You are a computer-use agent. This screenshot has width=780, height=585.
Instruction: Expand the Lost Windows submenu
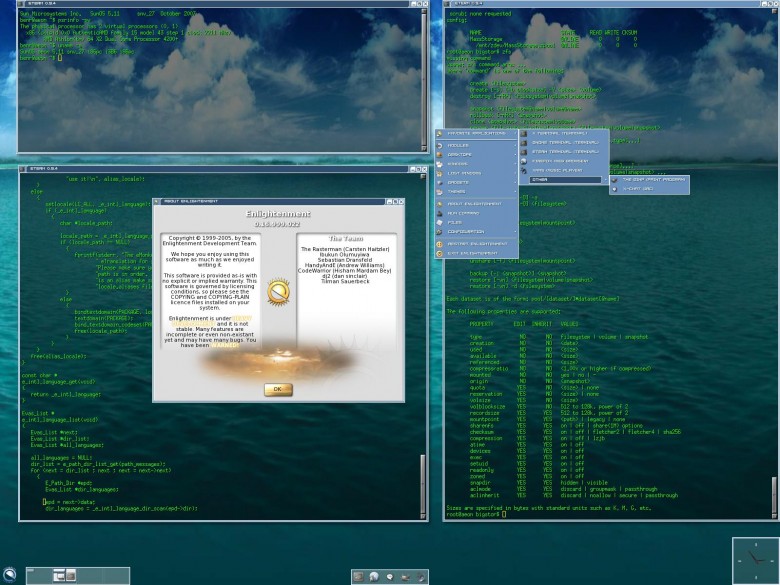[x=477, y=173]
